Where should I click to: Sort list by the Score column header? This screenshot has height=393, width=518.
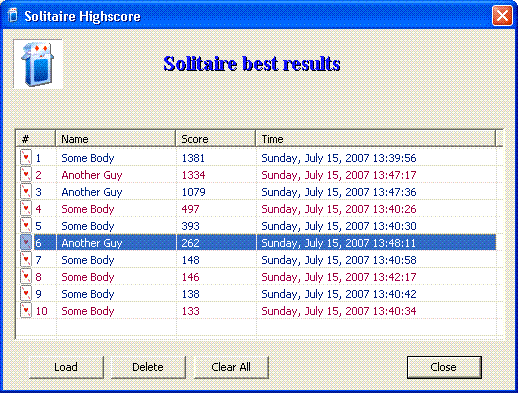pos(216,139)
